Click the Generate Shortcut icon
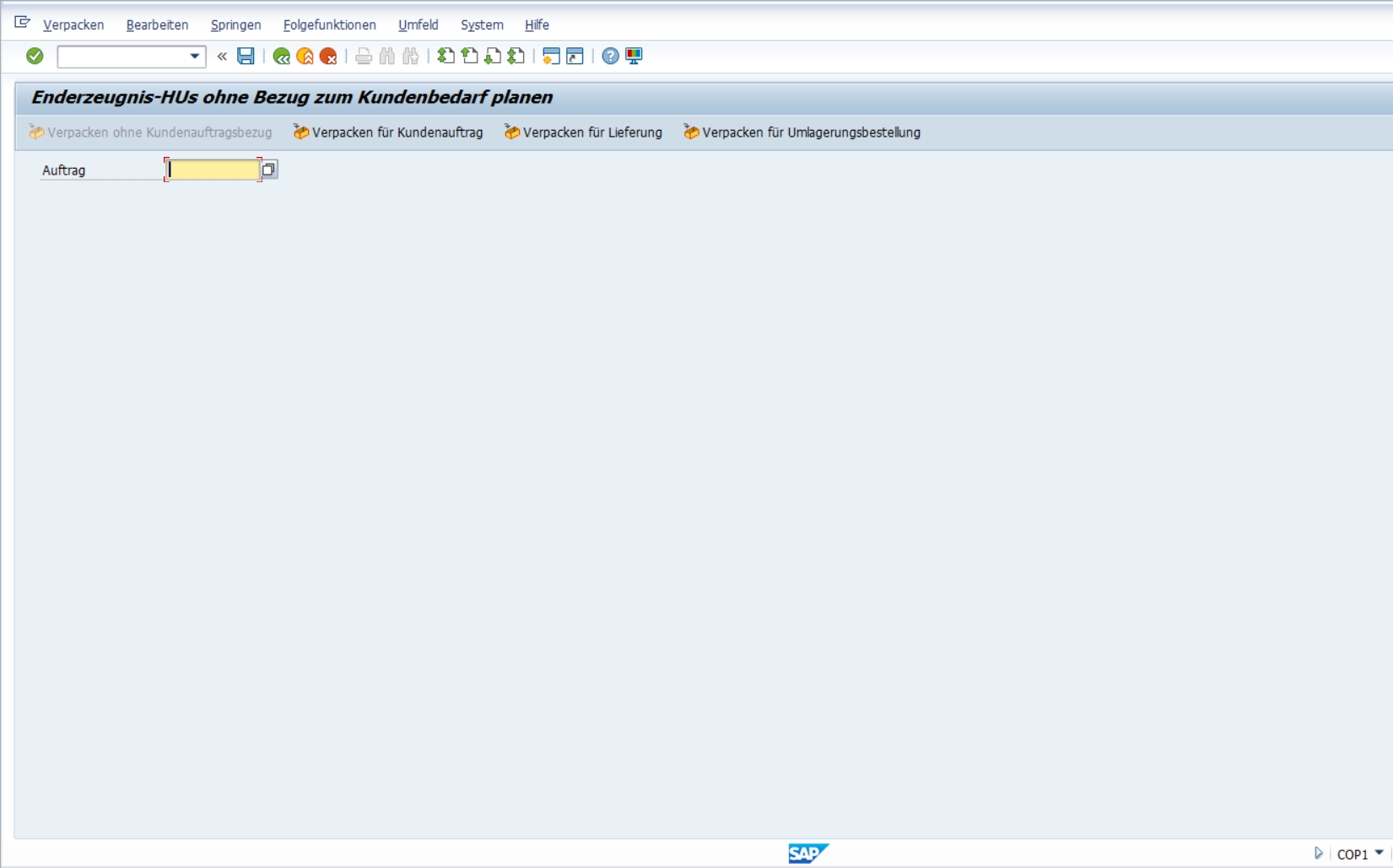This screenshot has height=868, width=1393. pos(575,57)
